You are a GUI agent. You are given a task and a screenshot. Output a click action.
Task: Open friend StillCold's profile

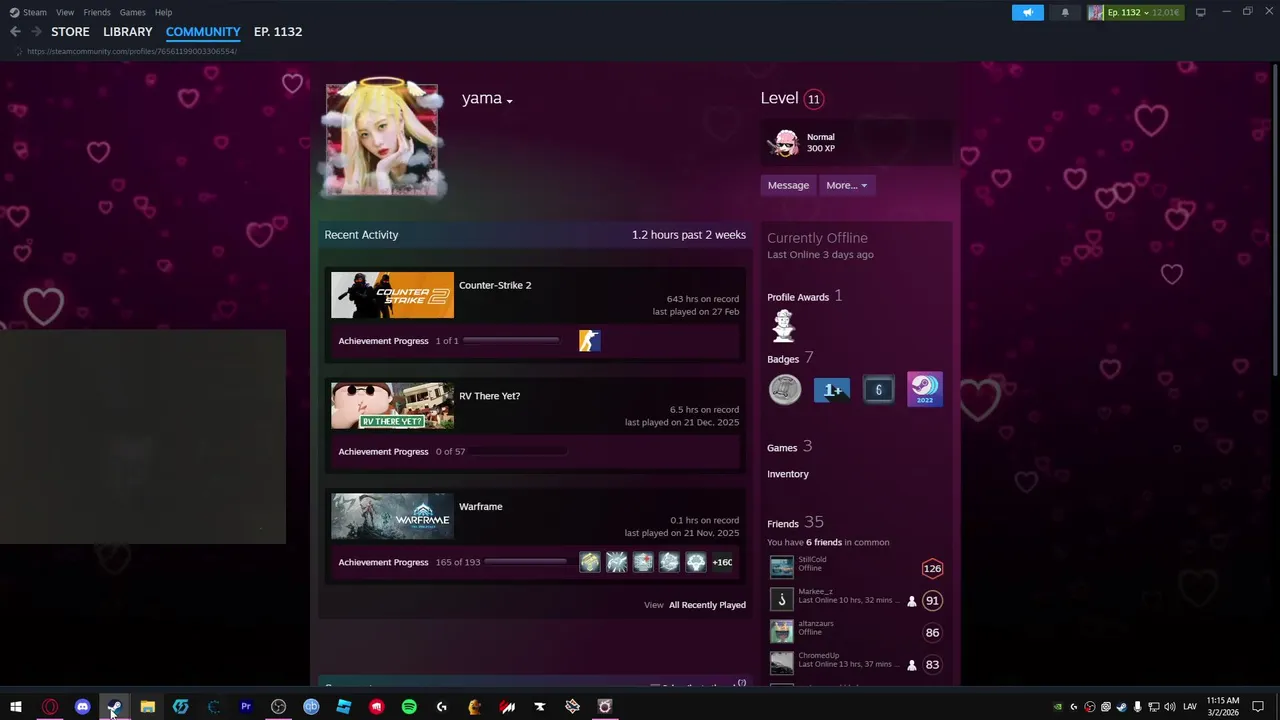pyautogui.click(x=812, y=560)
